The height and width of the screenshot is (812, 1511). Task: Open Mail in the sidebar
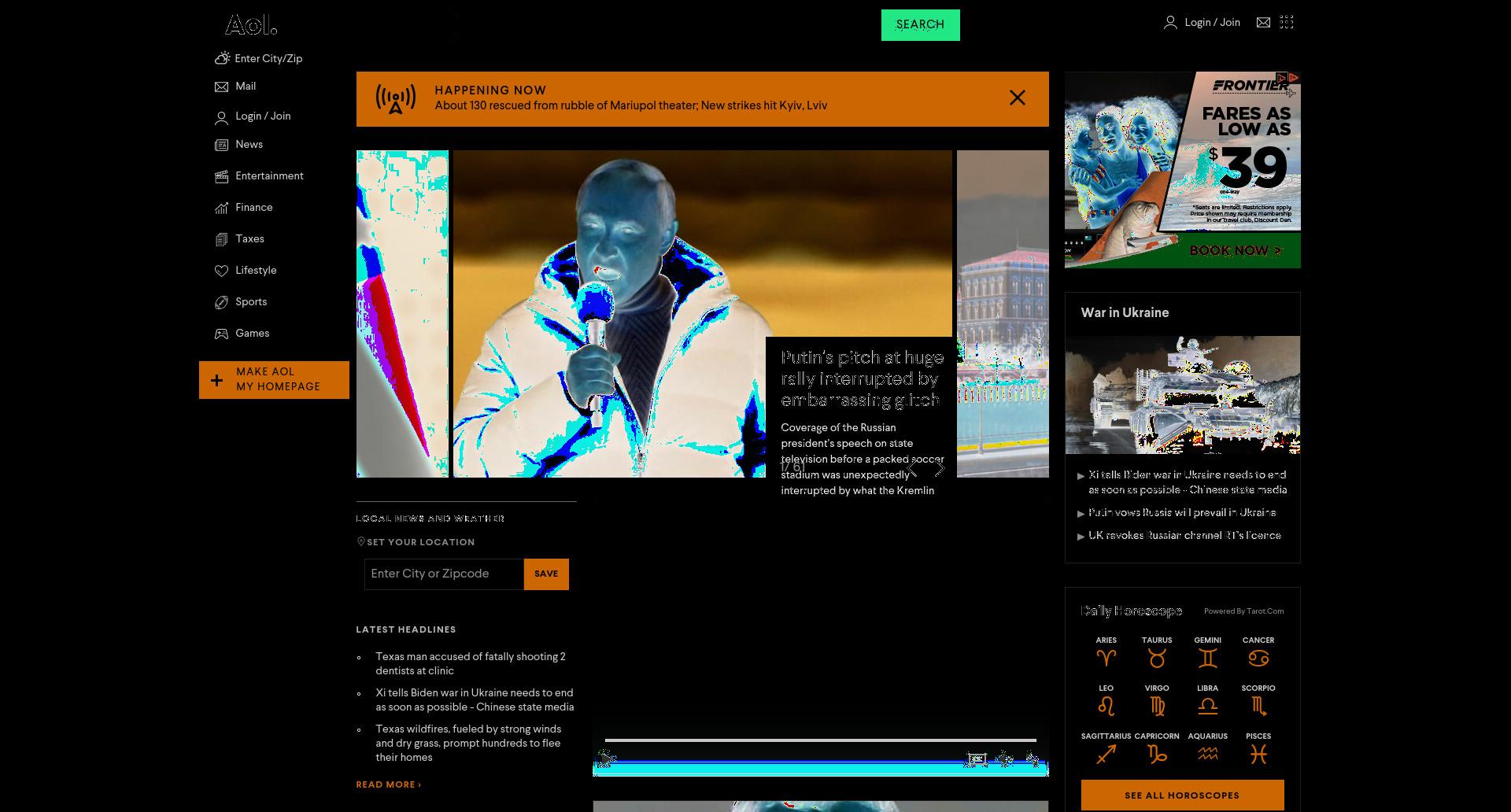246,87
